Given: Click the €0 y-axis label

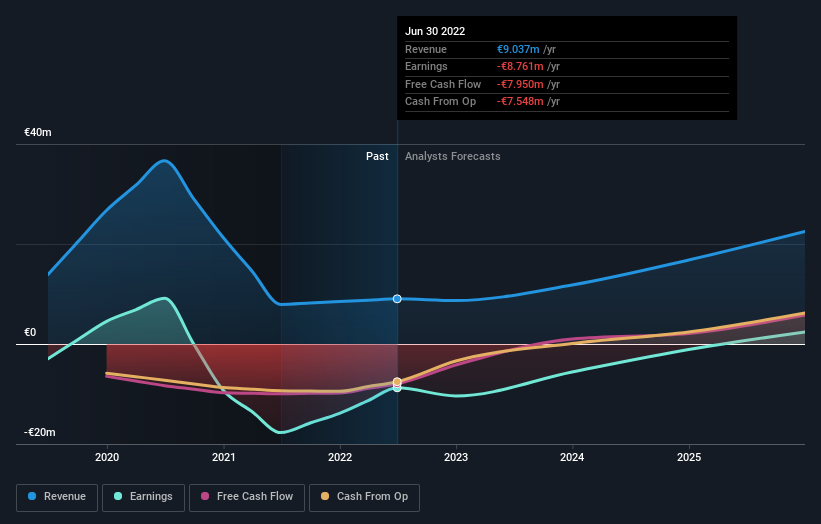Looking at the screenshot, I should pyautogui.click(x=30, y=332).
